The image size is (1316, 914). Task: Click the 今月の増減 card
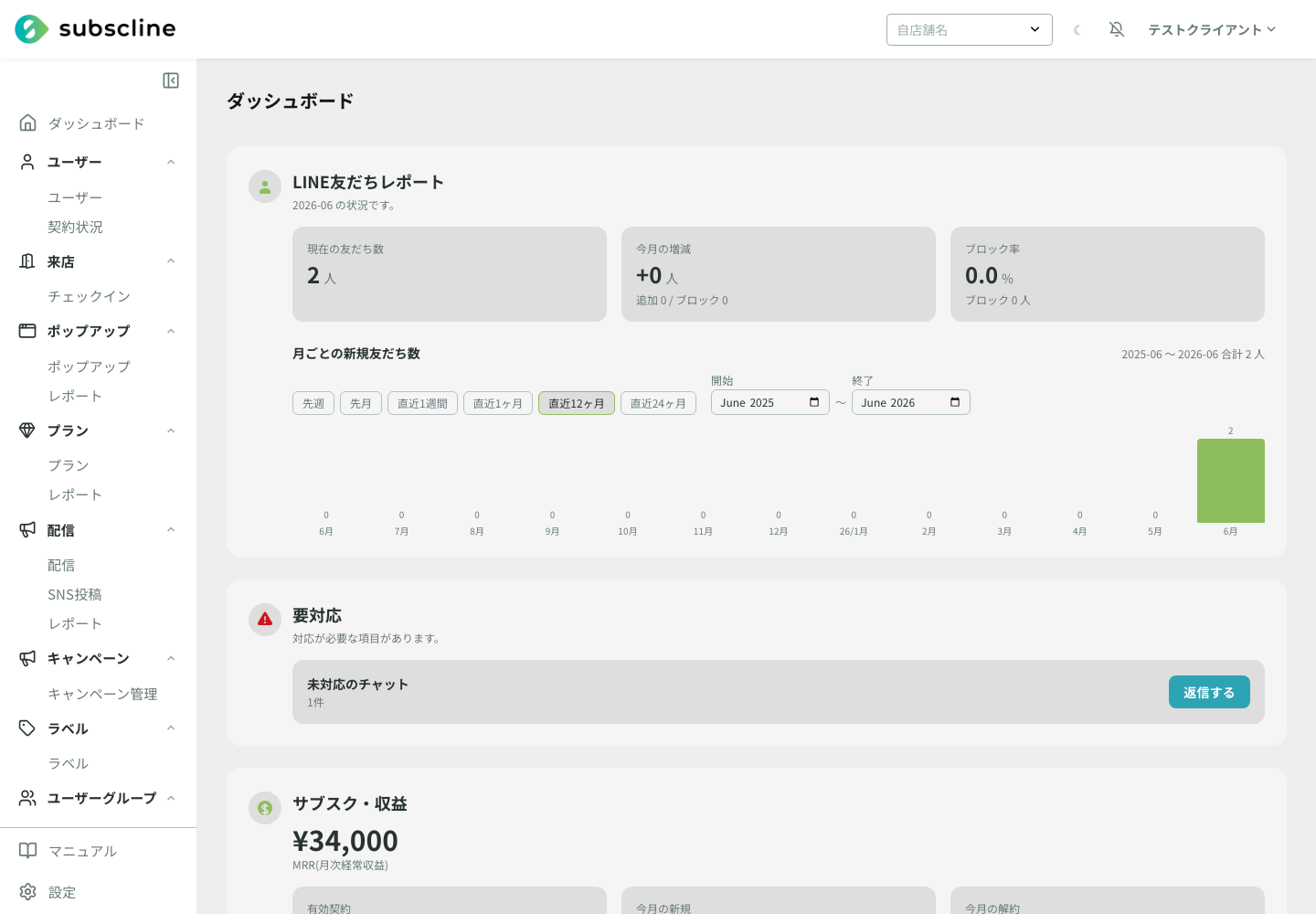point(779,274)
